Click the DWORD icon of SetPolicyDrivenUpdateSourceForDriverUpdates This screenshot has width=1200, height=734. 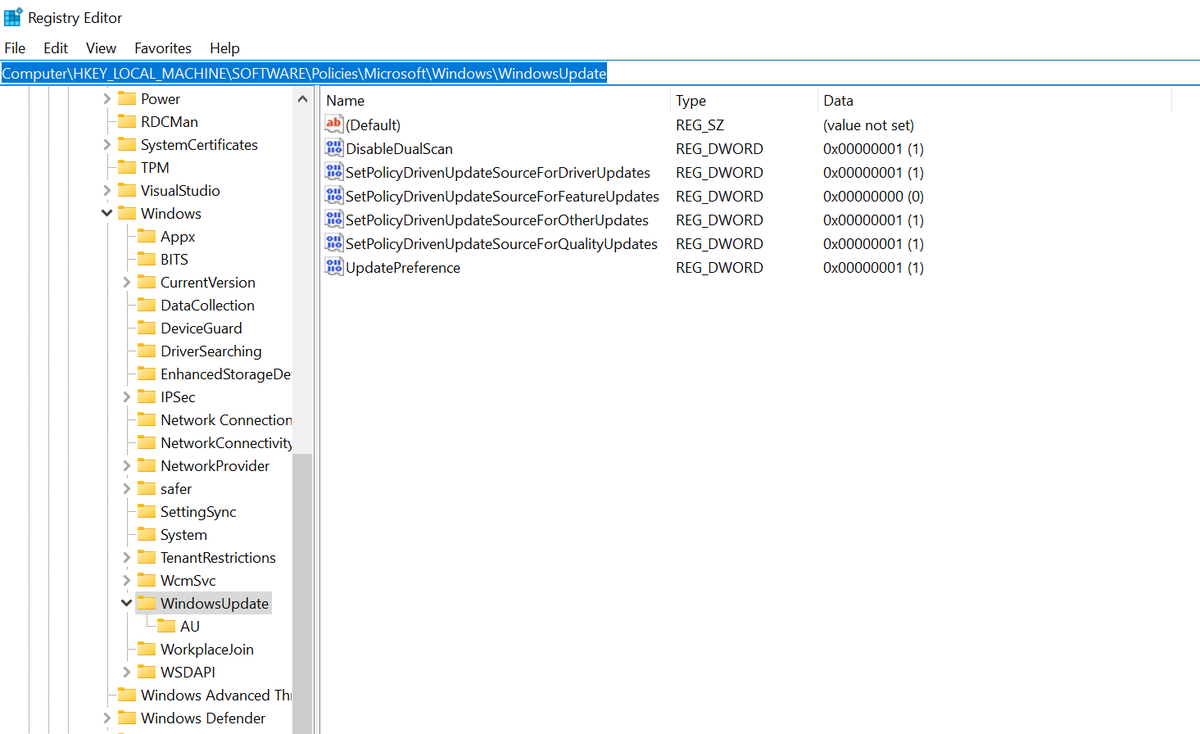(x=334, y=173)
